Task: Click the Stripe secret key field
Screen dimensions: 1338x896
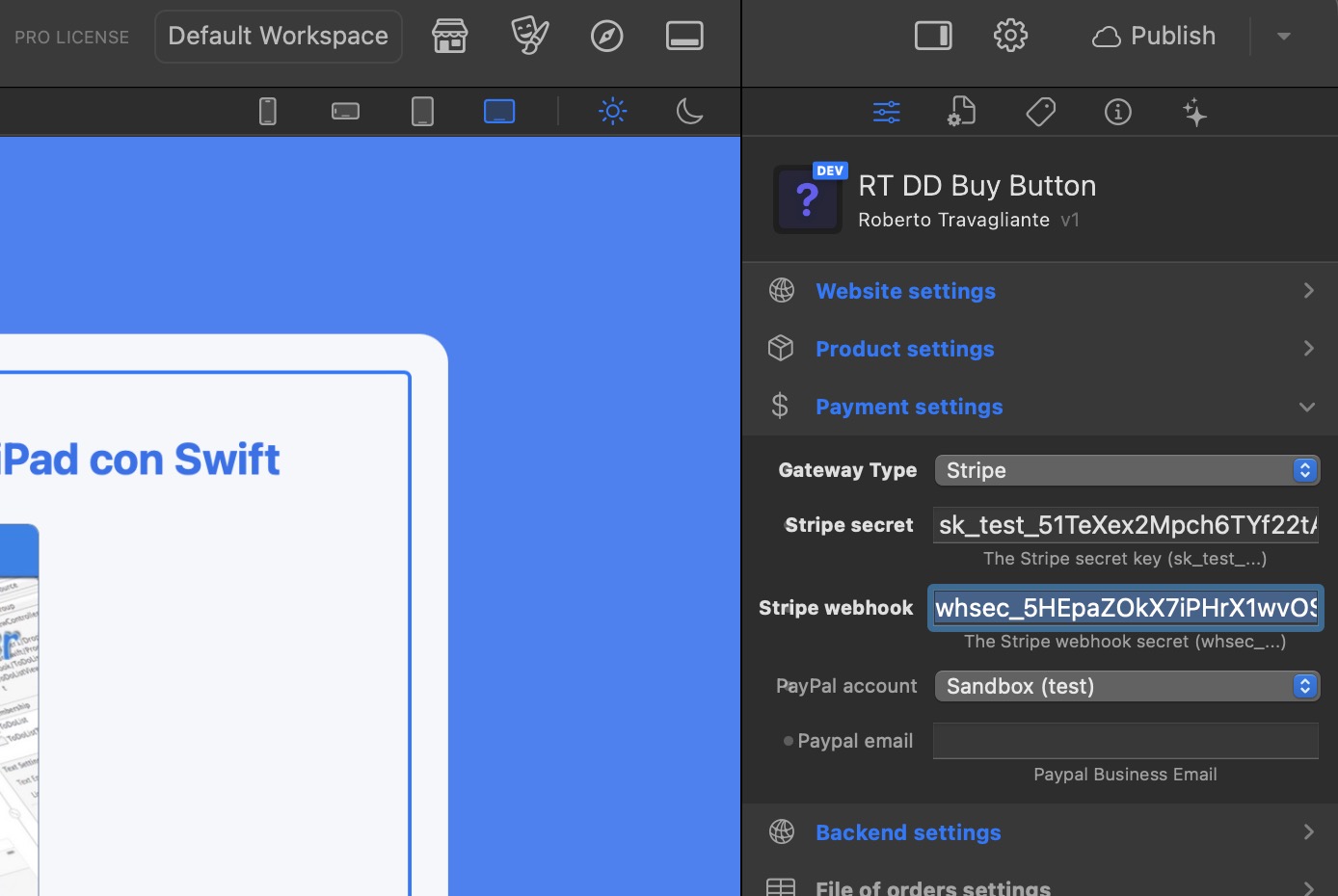Action: click(1125, 525)
